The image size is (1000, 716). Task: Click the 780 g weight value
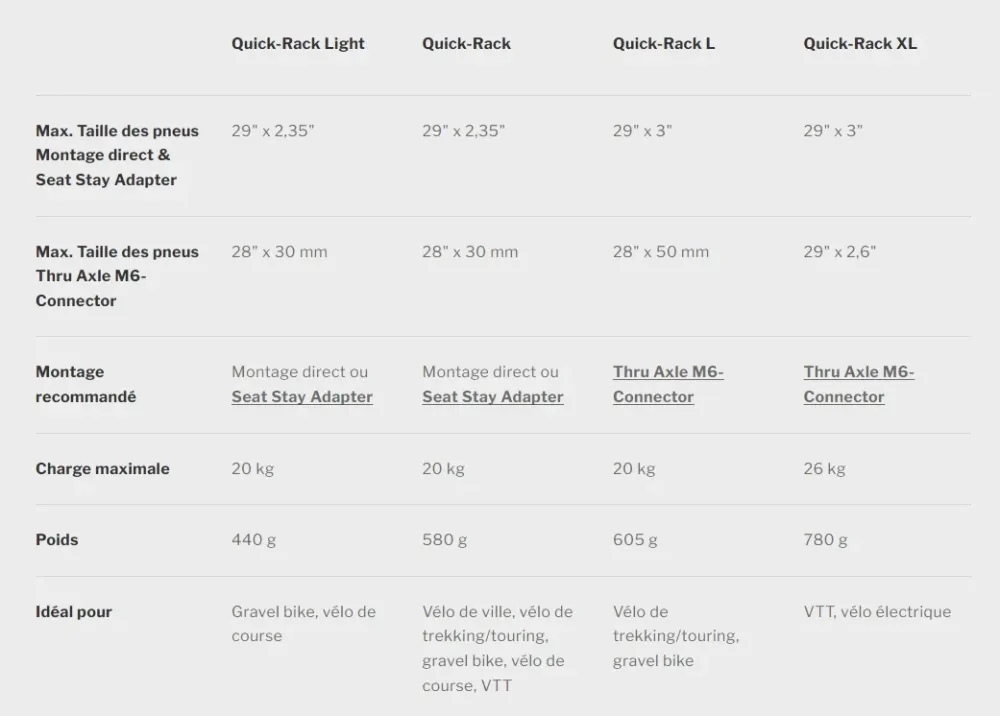[x=825, y=539]
